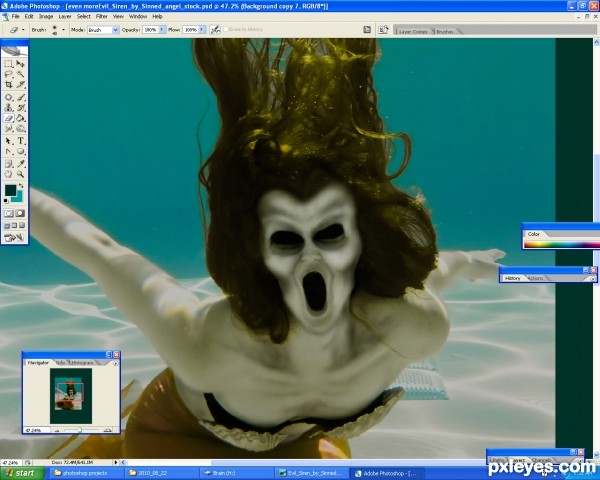Screen dimensions: 600x480
Task: Open the Flow slider arrow
Action: [x=202, y=29]
